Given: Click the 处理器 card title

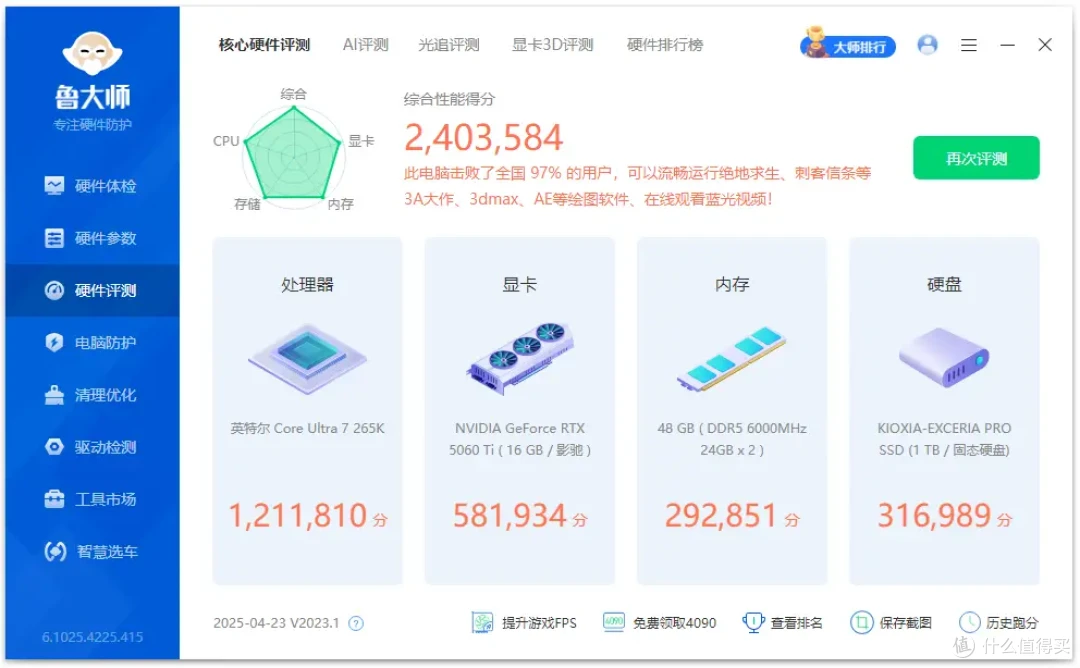Looking at the screenshot, I should click(307, 284).
